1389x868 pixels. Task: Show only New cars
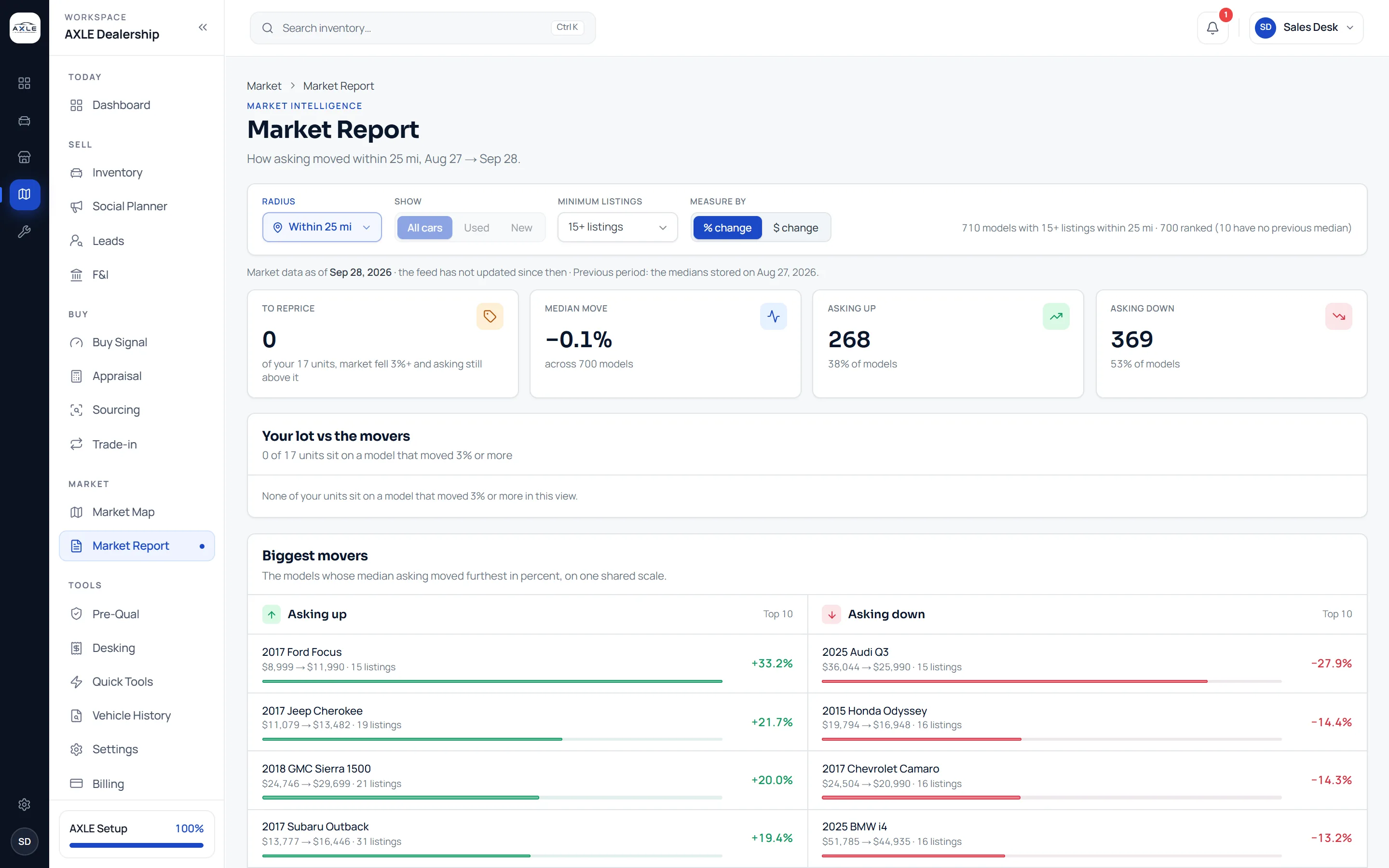(521, 228)
